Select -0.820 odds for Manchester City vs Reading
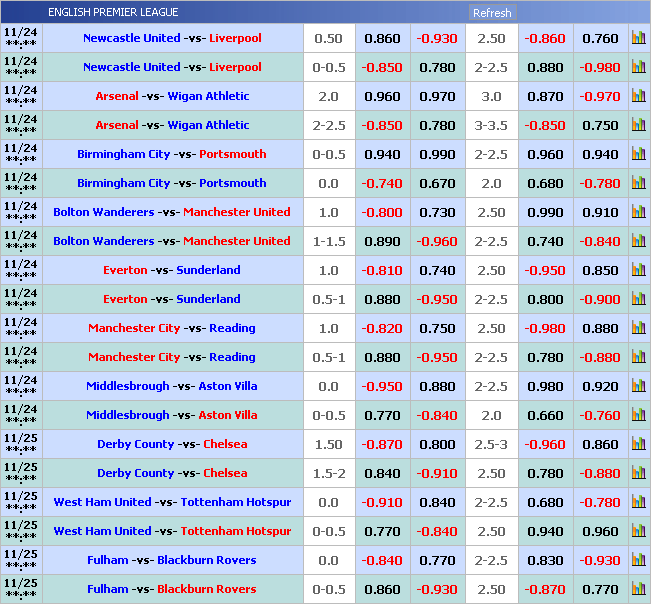Viewport: 651px width, 604px height. pos(382,329)
